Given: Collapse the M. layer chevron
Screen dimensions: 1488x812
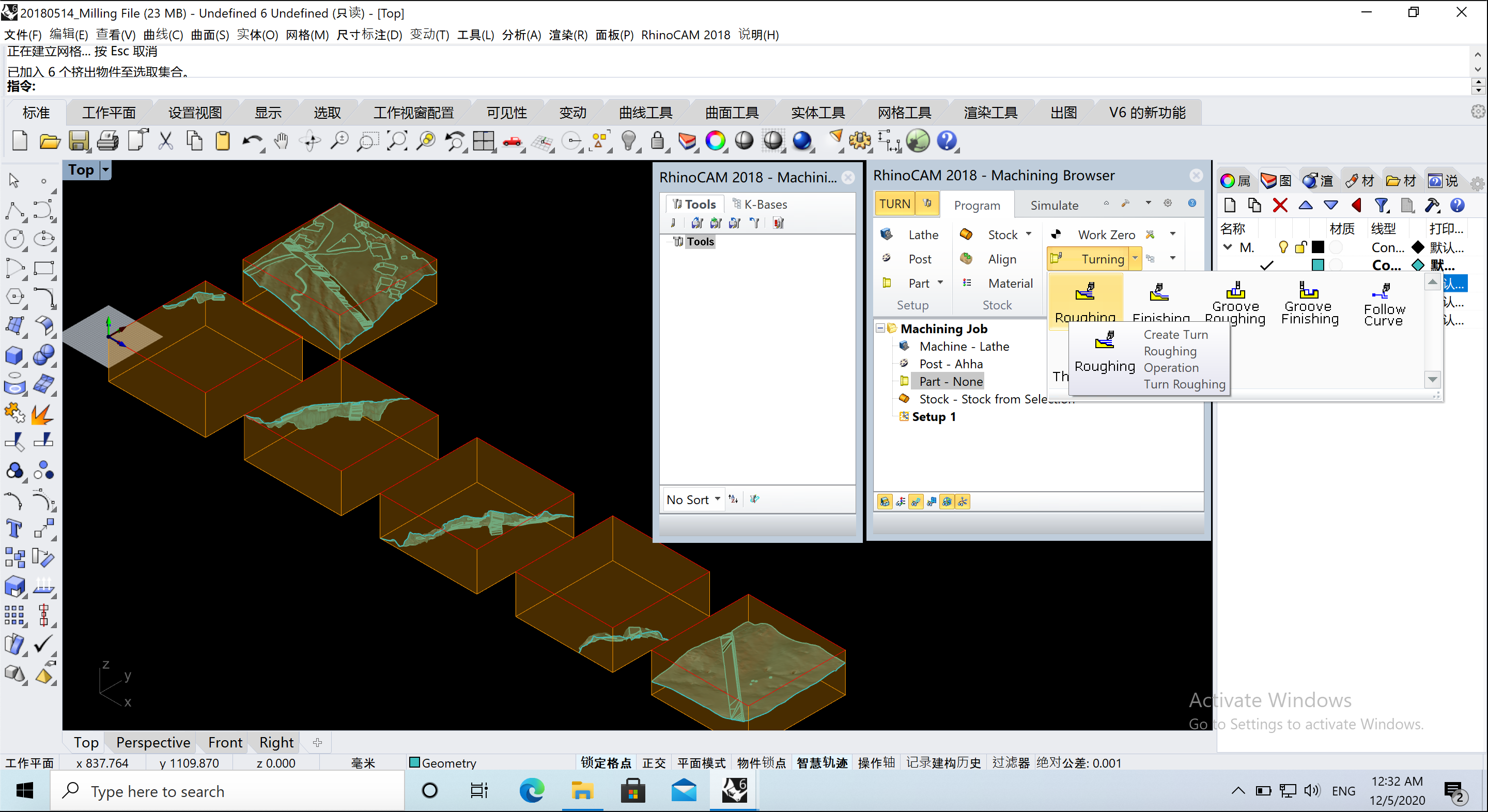Looking at the screenshot, I should coord(1228,247).
